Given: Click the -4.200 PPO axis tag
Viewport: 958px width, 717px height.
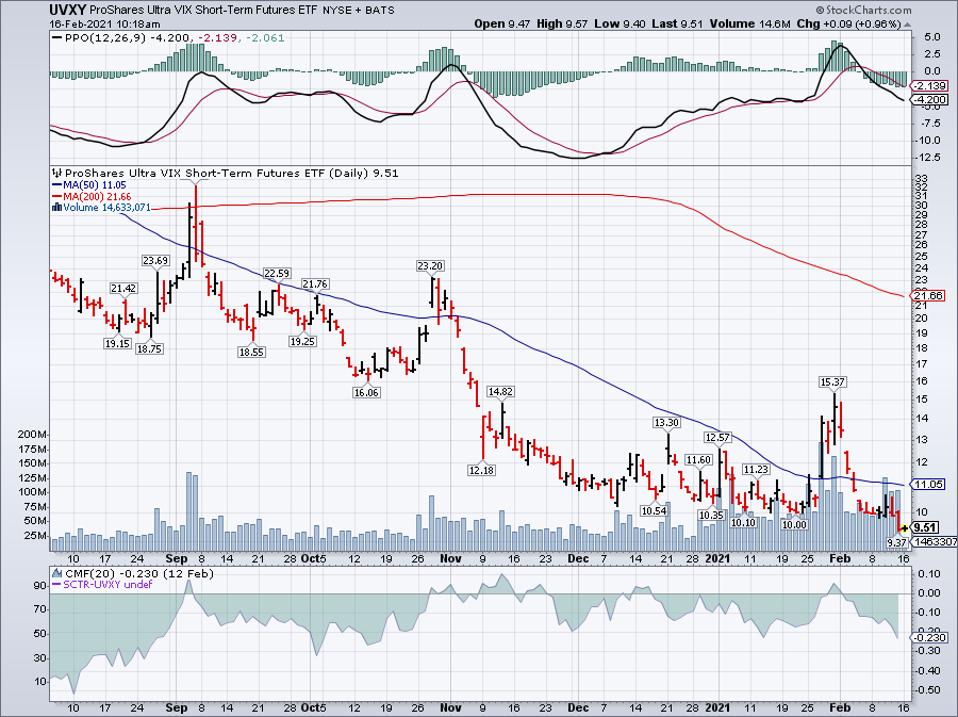Looking at the screenshot, I should (929, 100).
